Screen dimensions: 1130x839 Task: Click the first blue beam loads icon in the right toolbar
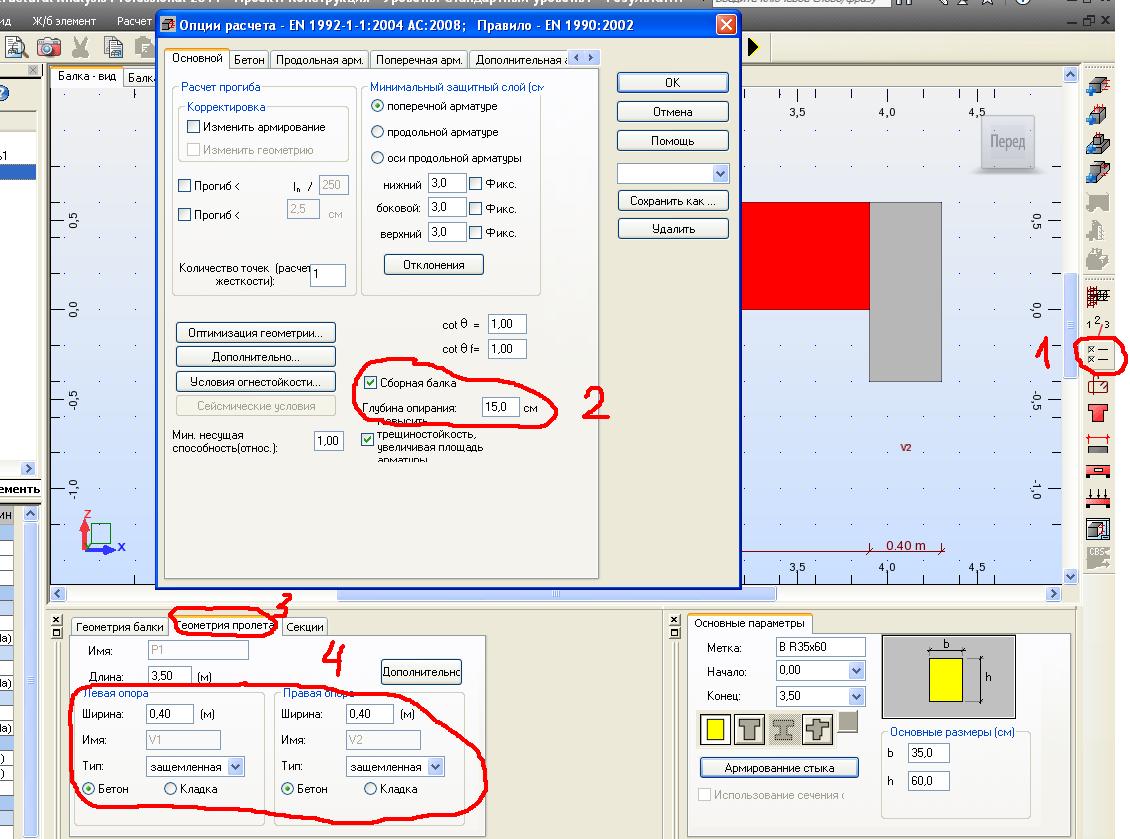pyautogui.click(x=1098, y=87)
